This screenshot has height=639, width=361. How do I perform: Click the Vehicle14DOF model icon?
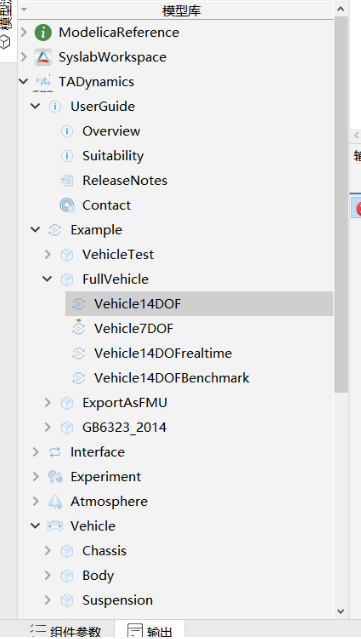click(79, 304)
